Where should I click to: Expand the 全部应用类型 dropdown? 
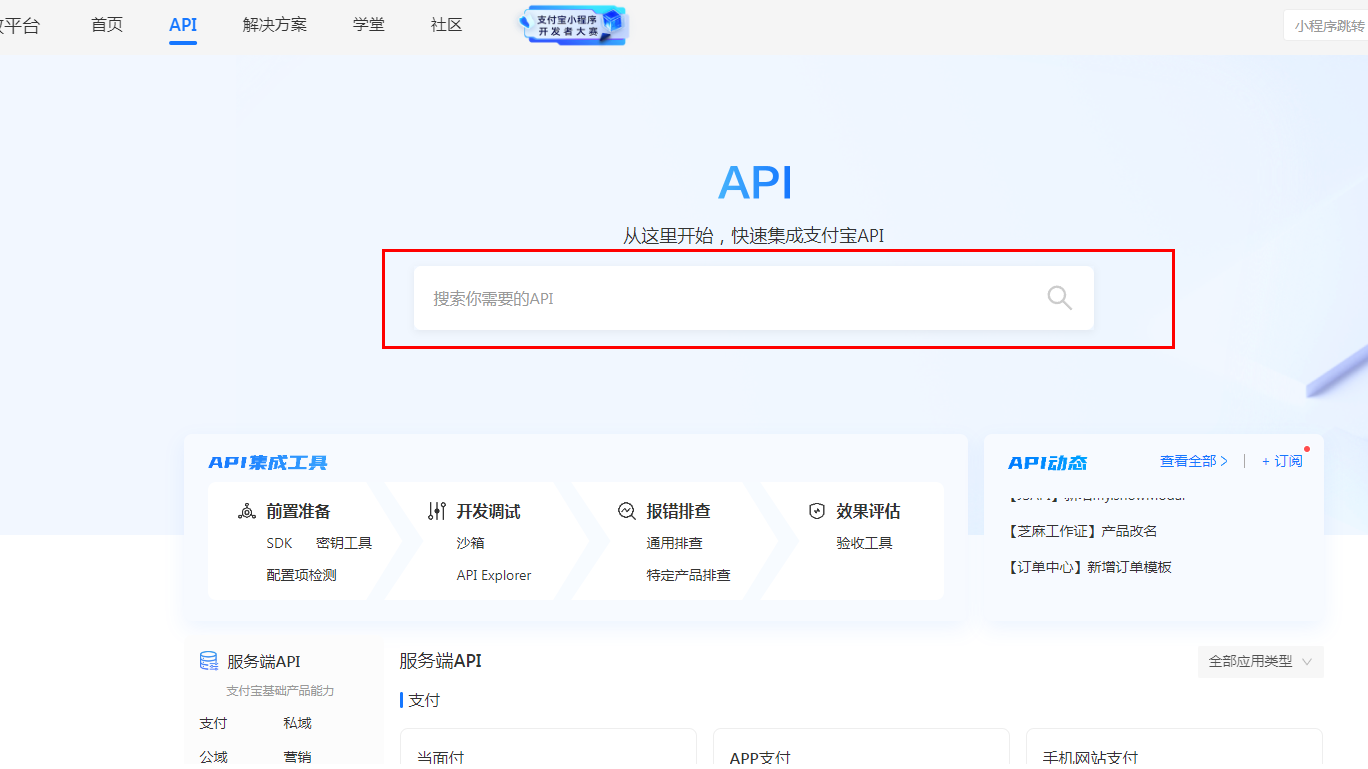click(1261, 661)
